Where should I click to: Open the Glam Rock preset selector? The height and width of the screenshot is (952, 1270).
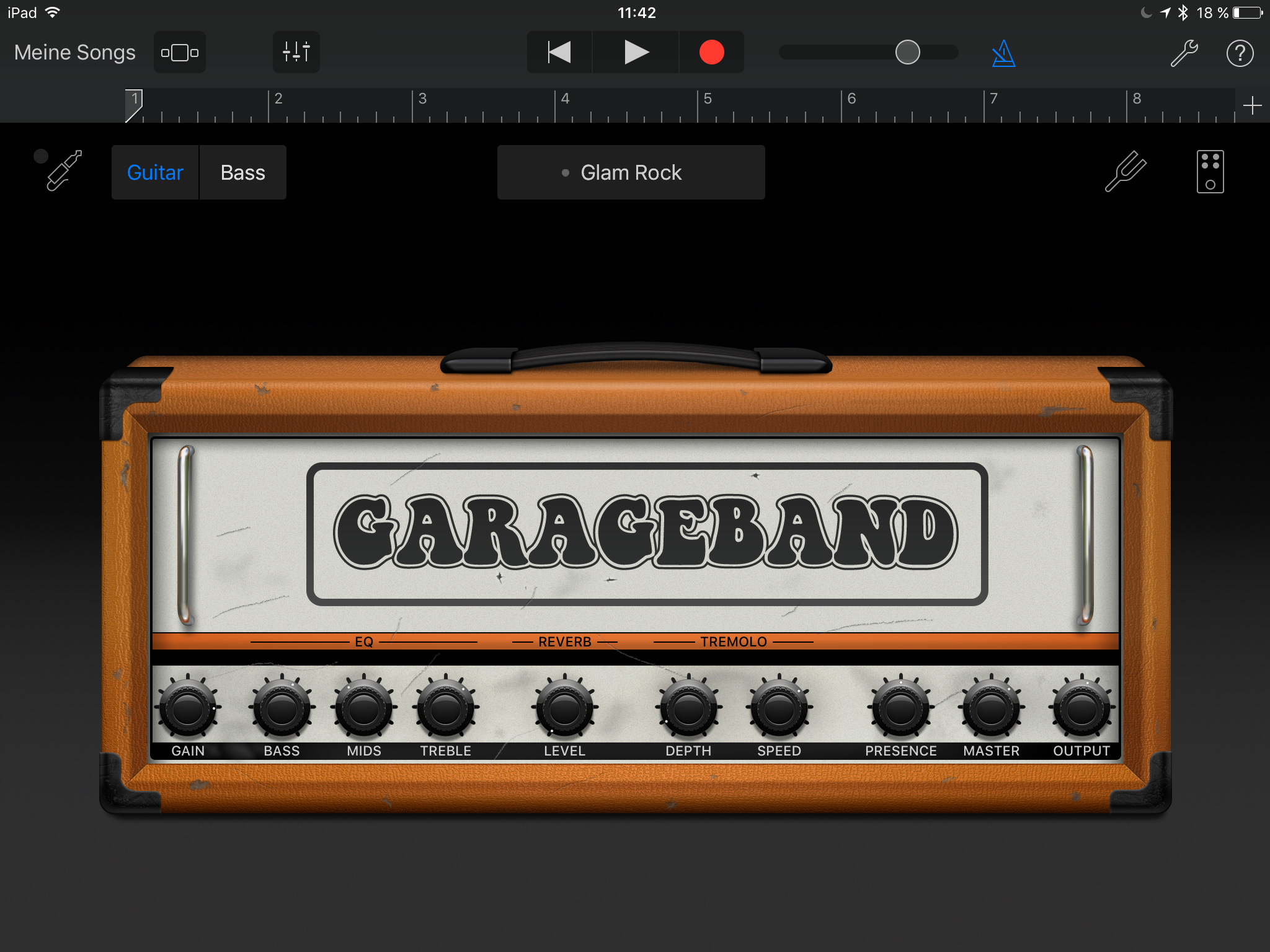[631, 172]
